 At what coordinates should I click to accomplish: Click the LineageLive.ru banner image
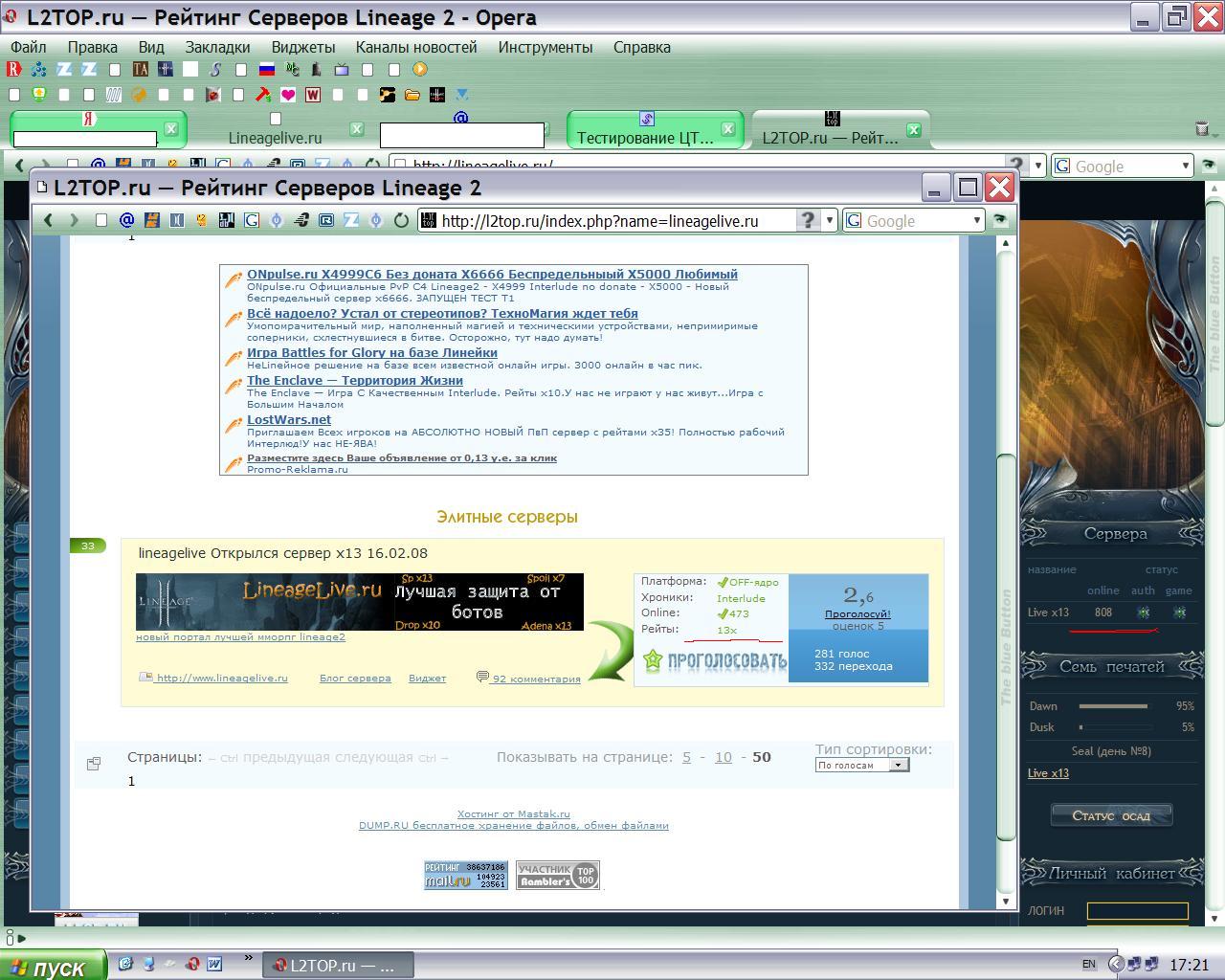360,602
